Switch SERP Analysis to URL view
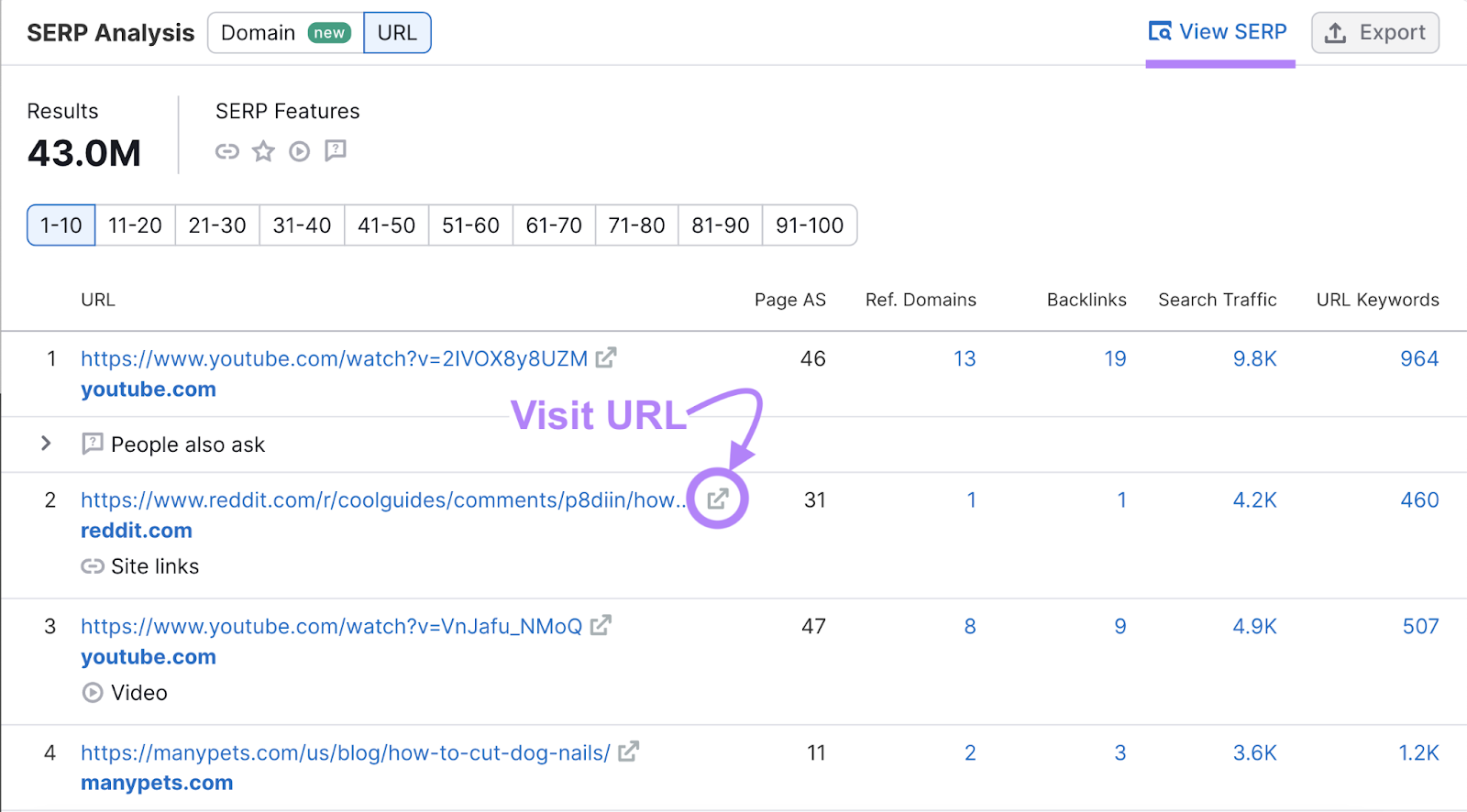 [x=397, y=33]
